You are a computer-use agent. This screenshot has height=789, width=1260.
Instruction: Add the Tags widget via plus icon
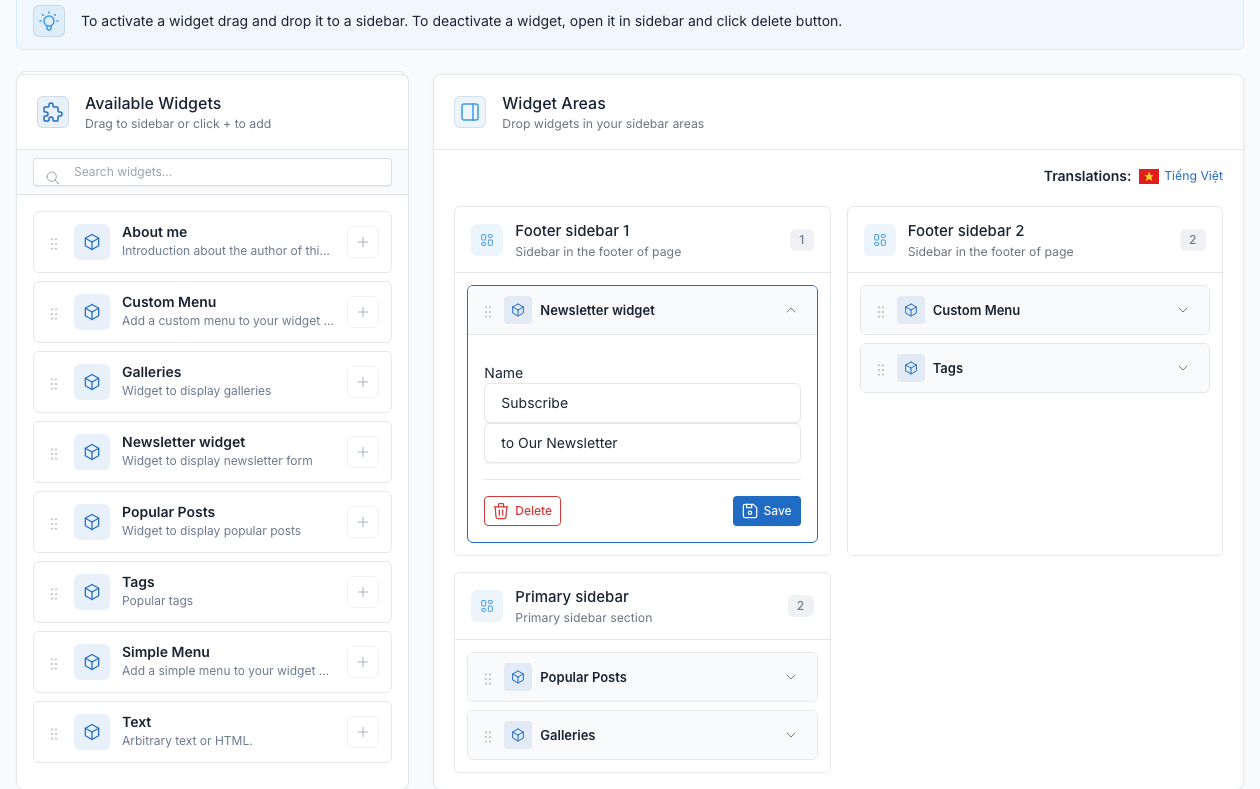pyautogui.click(x=363, y=592)
